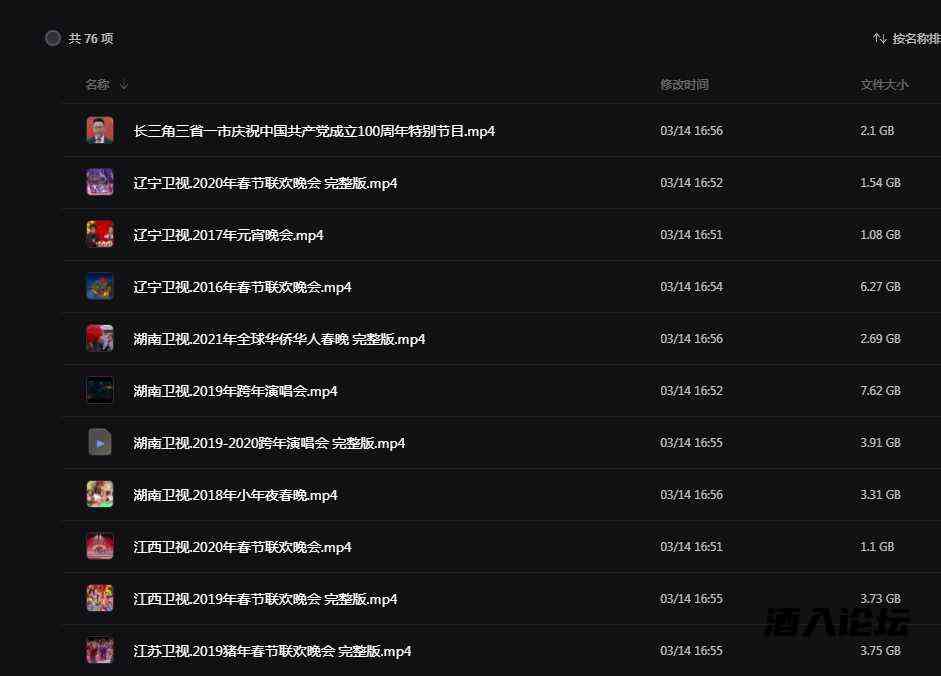Toggle the select-all circle beside 共 76 项
The height and width of the screenshot is (676, 941).
pyautogui.click(x=53, y=38)
